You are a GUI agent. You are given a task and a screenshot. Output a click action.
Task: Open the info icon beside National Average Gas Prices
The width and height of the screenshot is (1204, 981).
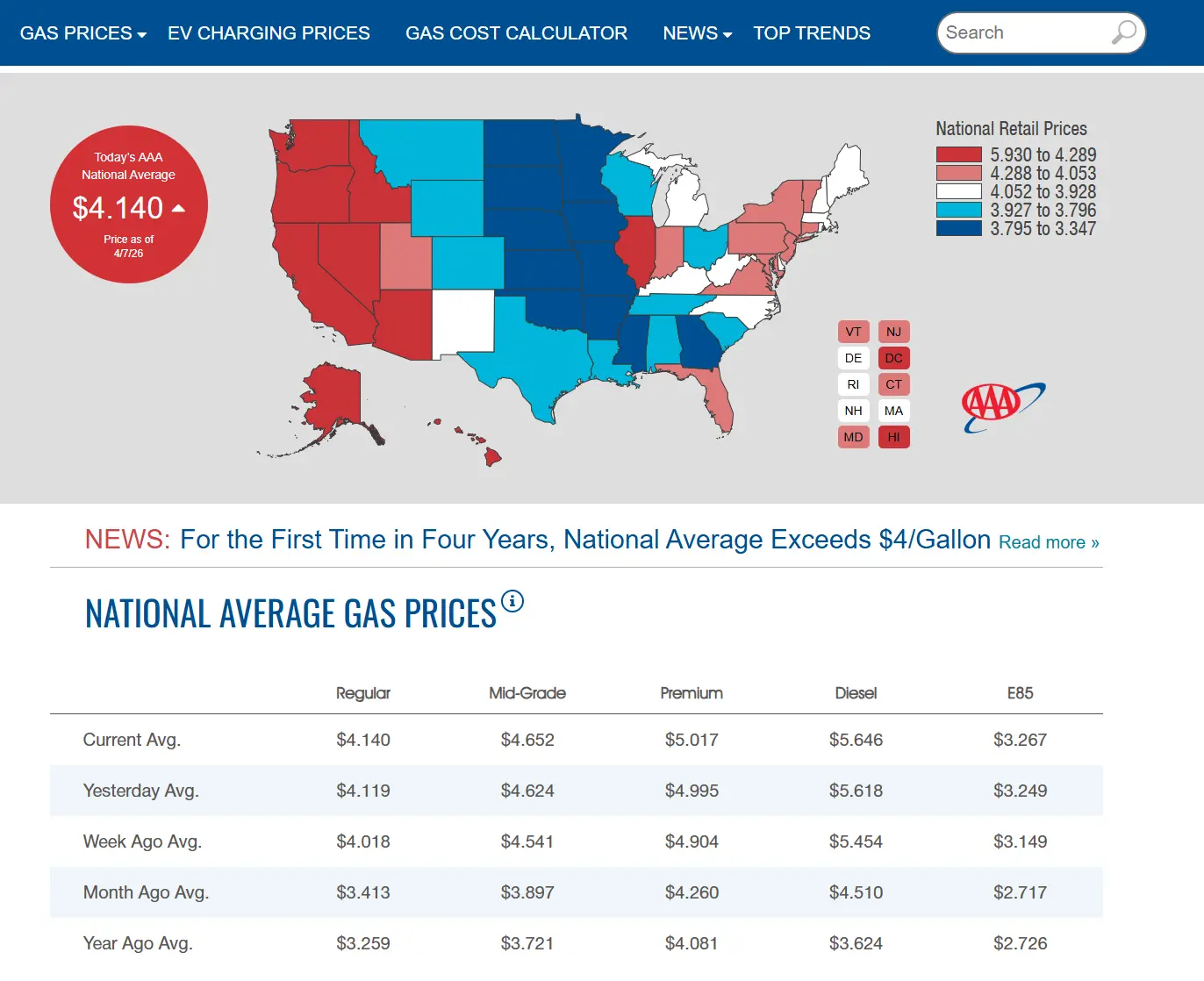pos(512,601)
